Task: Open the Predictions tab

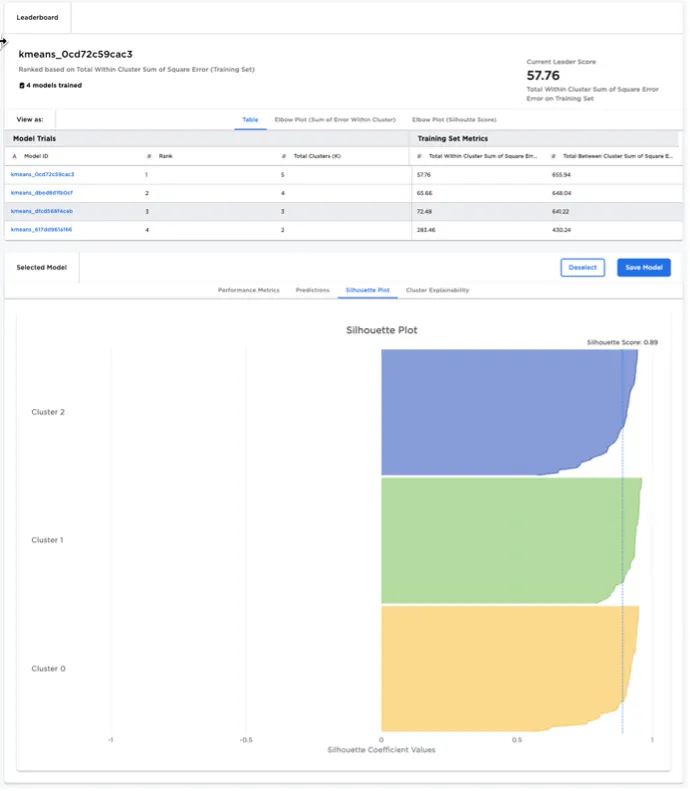Action: pyautogui.click(x=312, y=290)
